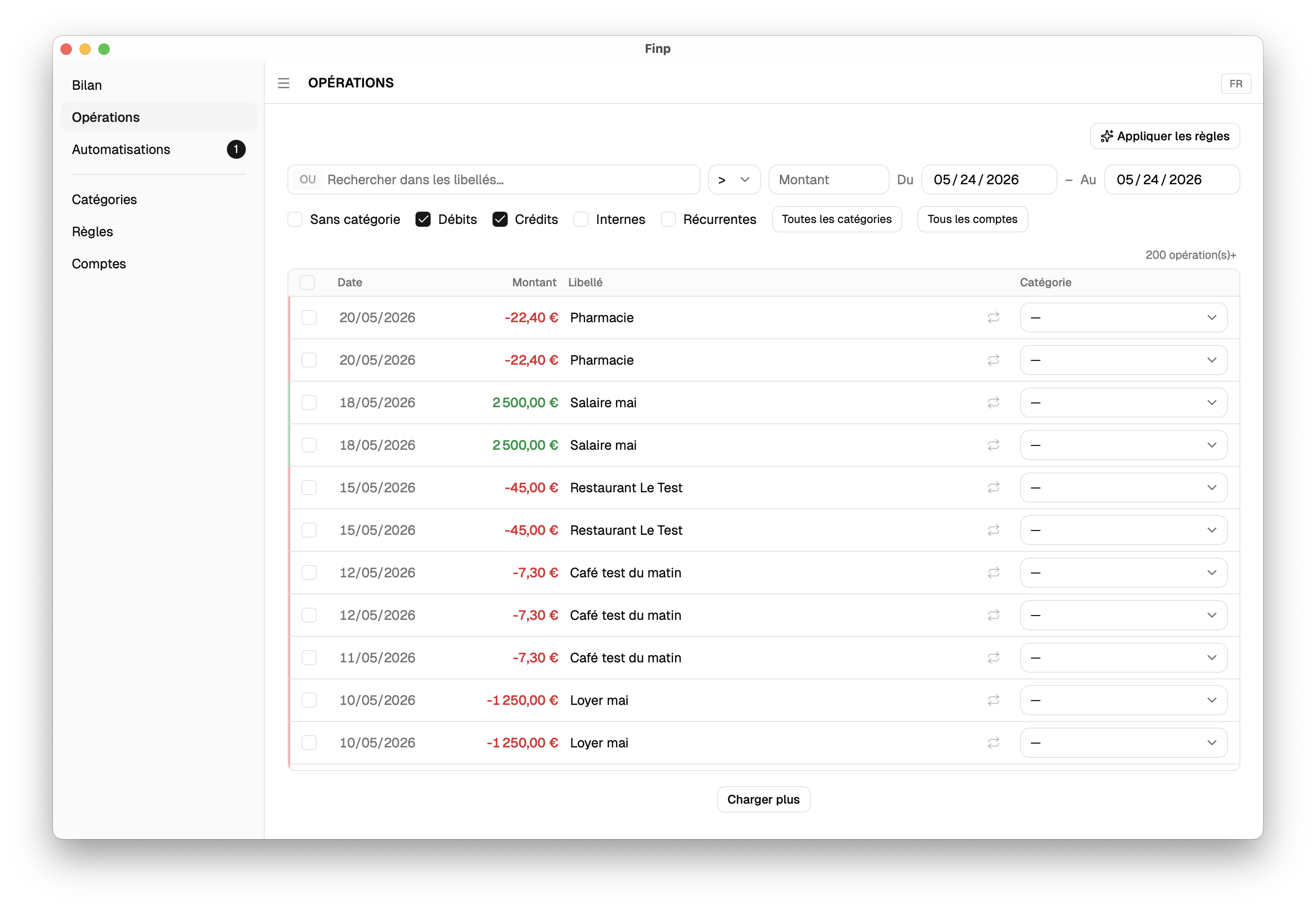Click the recurring icon on the second Restaurant Le Test row

[994, 530]
